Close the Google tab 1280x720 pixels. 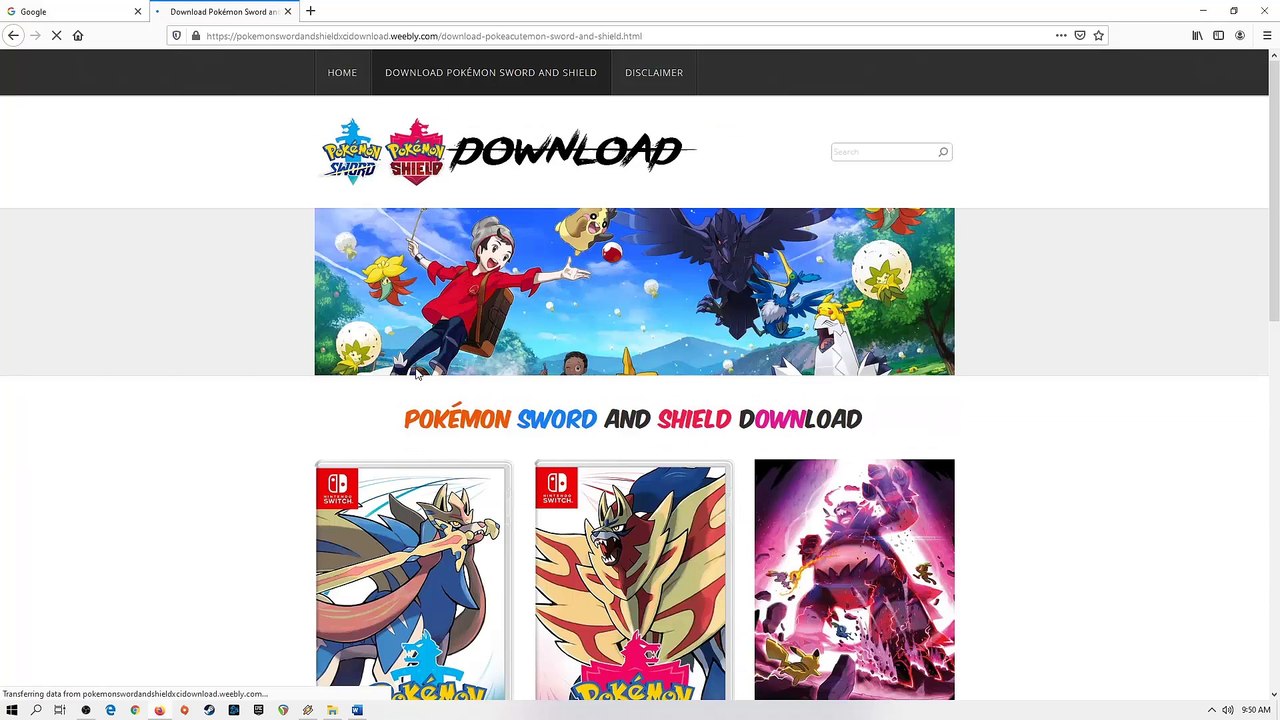(138, 12)
